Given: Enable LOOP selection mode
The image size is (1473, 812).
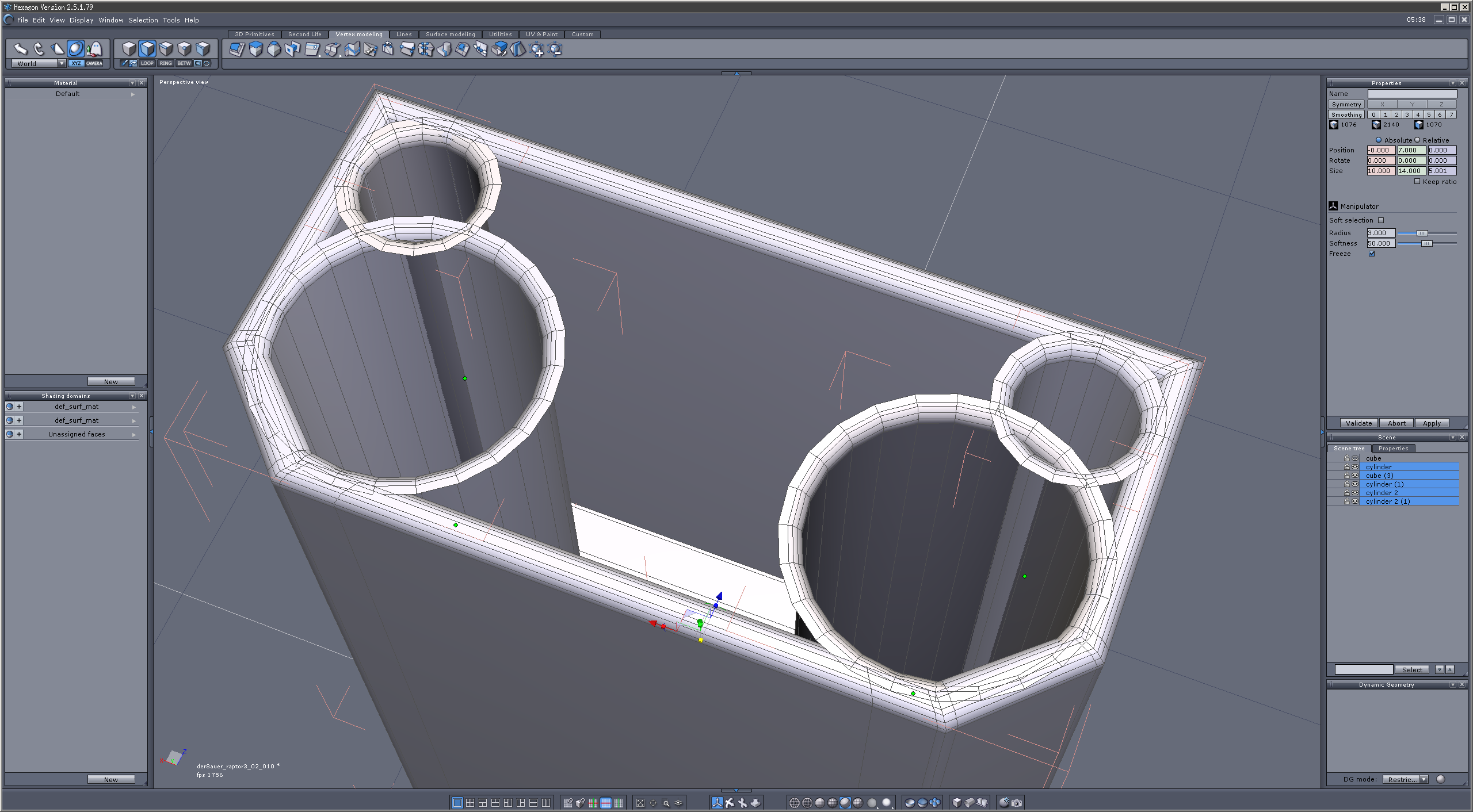Looking at the screenshot, I should 147,63.
